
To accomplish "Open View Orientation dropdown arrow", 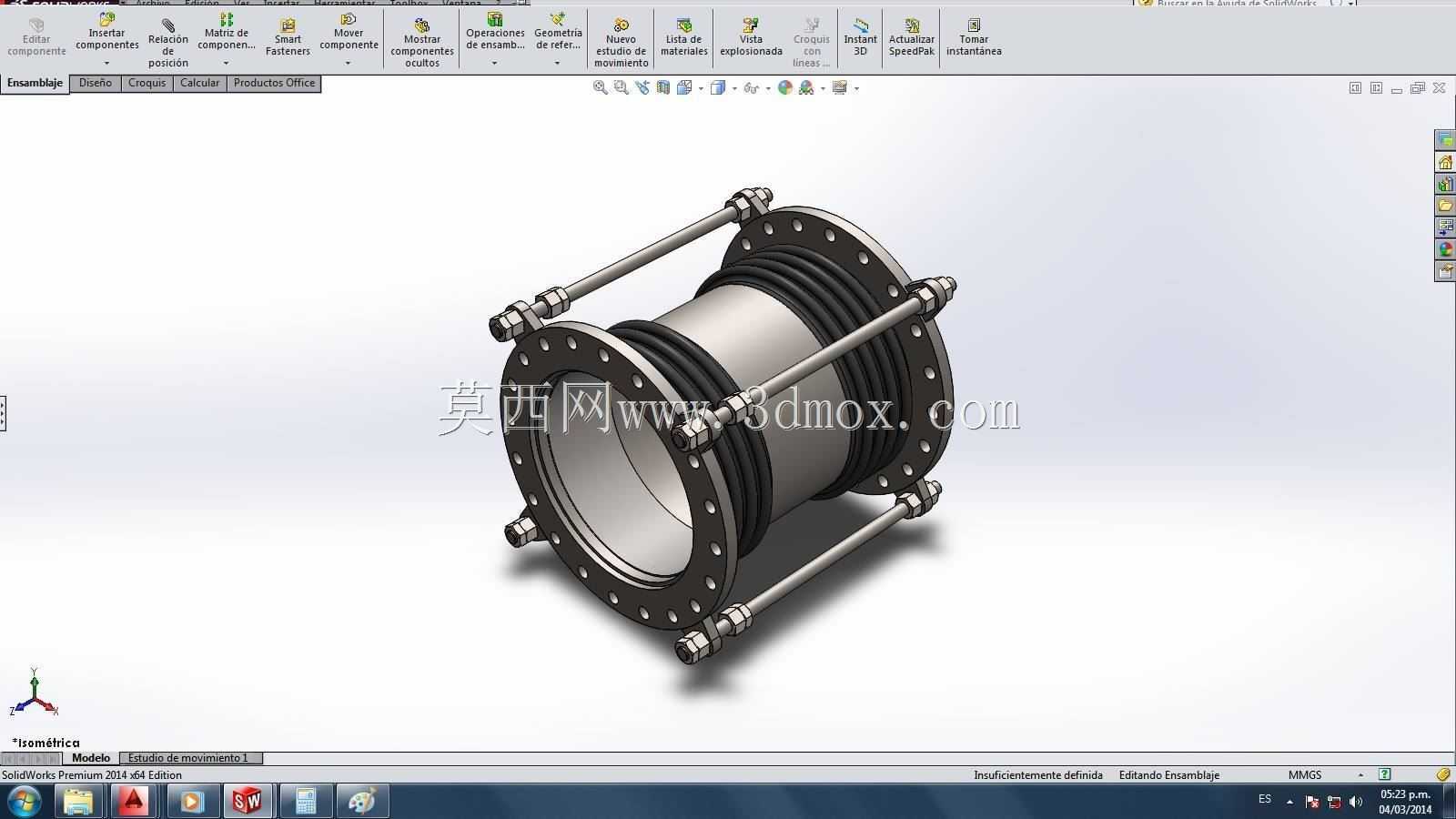I will [x=701, y=88].
